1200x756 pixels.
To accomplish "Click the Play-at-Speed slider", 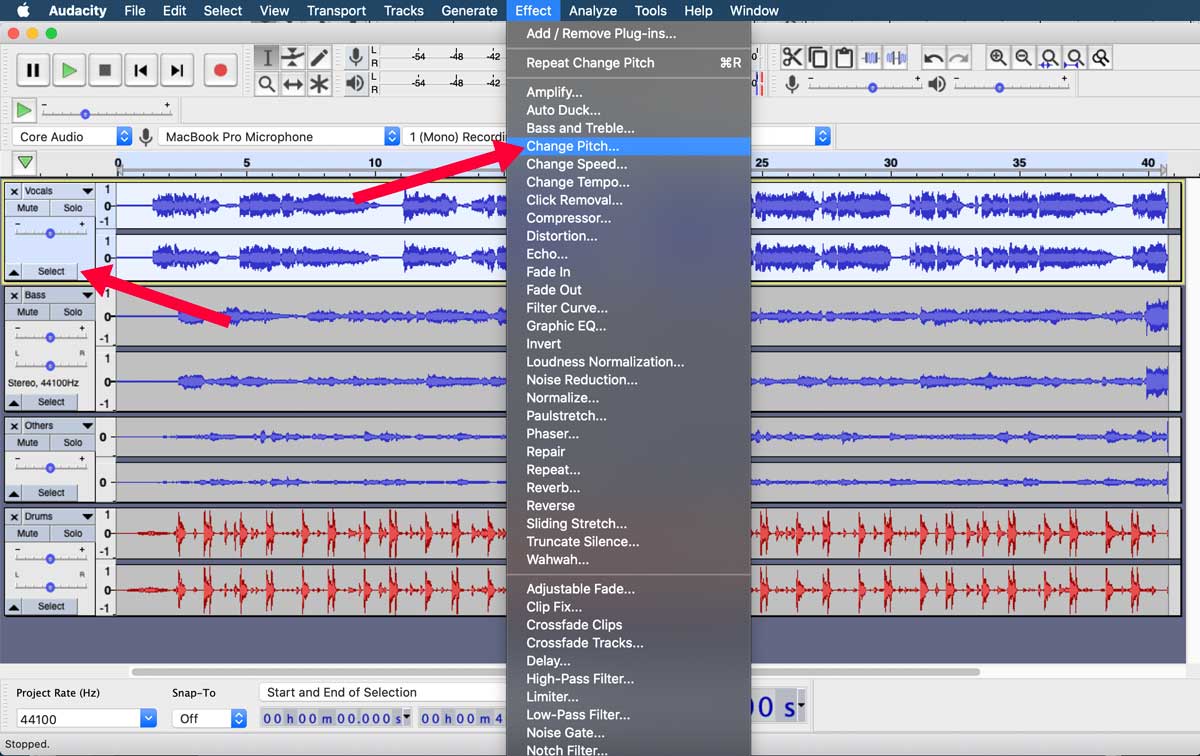I will coord(104,111).
